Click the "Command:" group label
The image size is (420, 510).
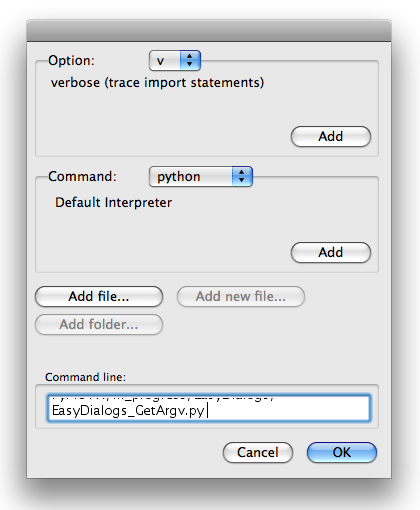(82, 176)
